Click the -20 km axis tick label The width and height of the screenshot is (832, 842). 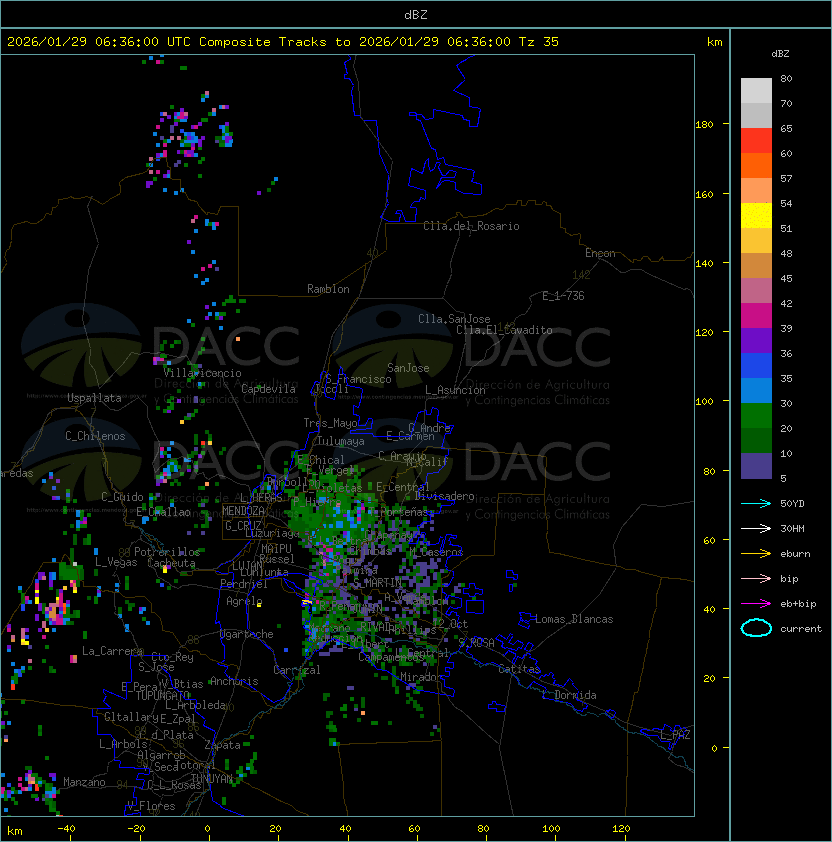coord(136,829)
